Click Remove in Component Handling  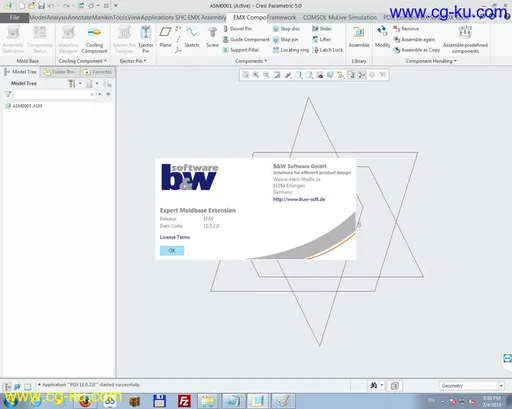pos(406,29)
